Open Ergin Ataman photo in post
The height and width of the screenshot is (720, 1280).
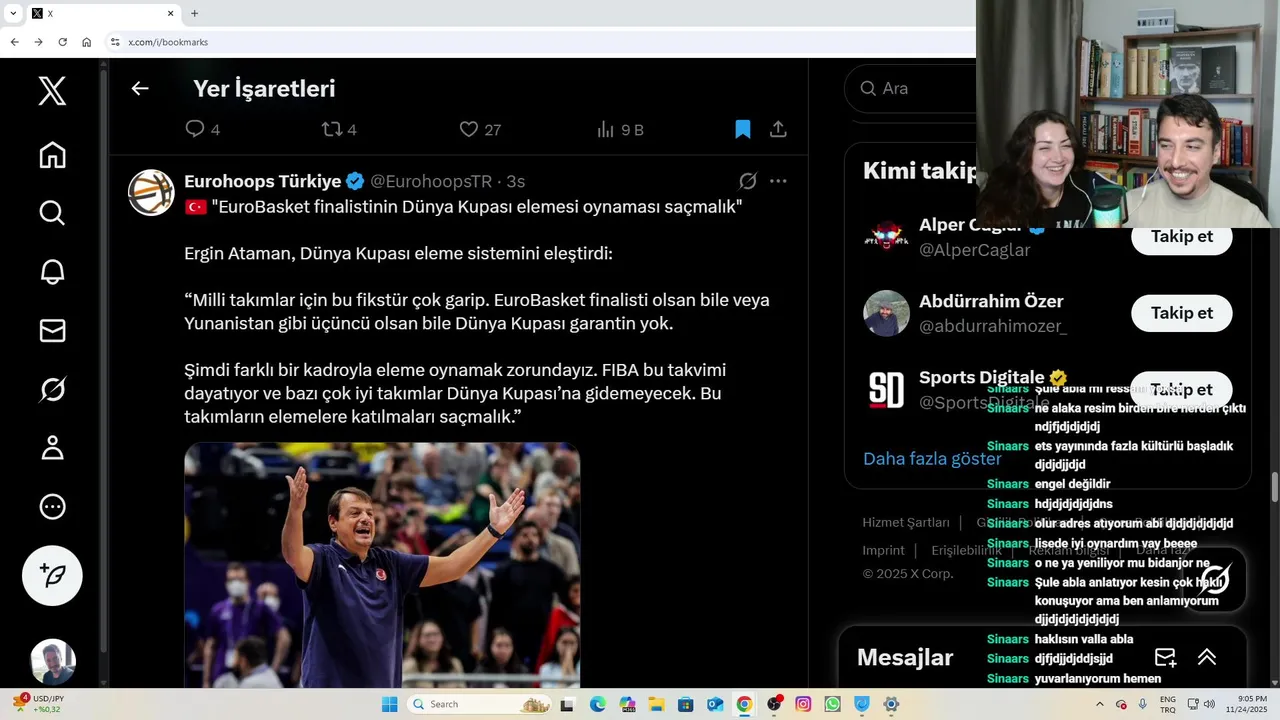[382, 565]
